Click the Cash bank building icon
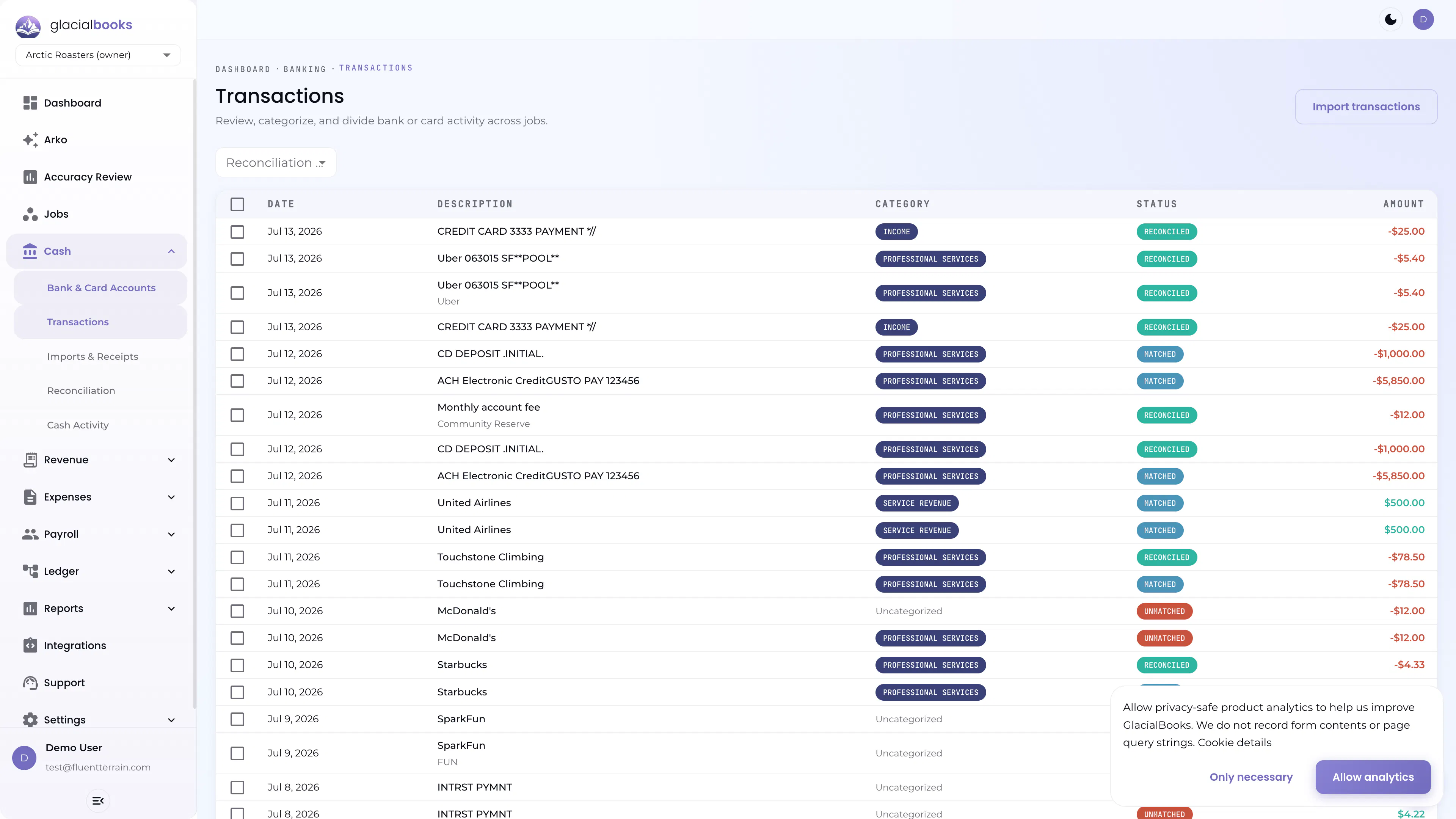 (30, 251)
